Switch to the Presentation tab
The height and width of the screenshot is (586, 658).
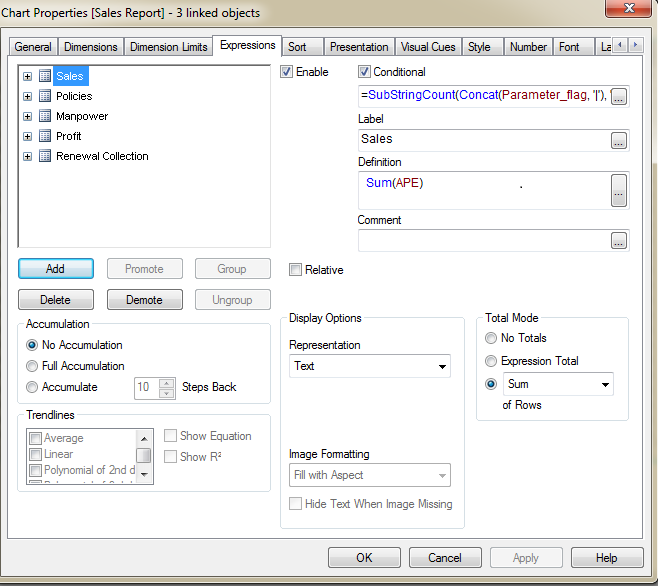click(x=359, y=47)
